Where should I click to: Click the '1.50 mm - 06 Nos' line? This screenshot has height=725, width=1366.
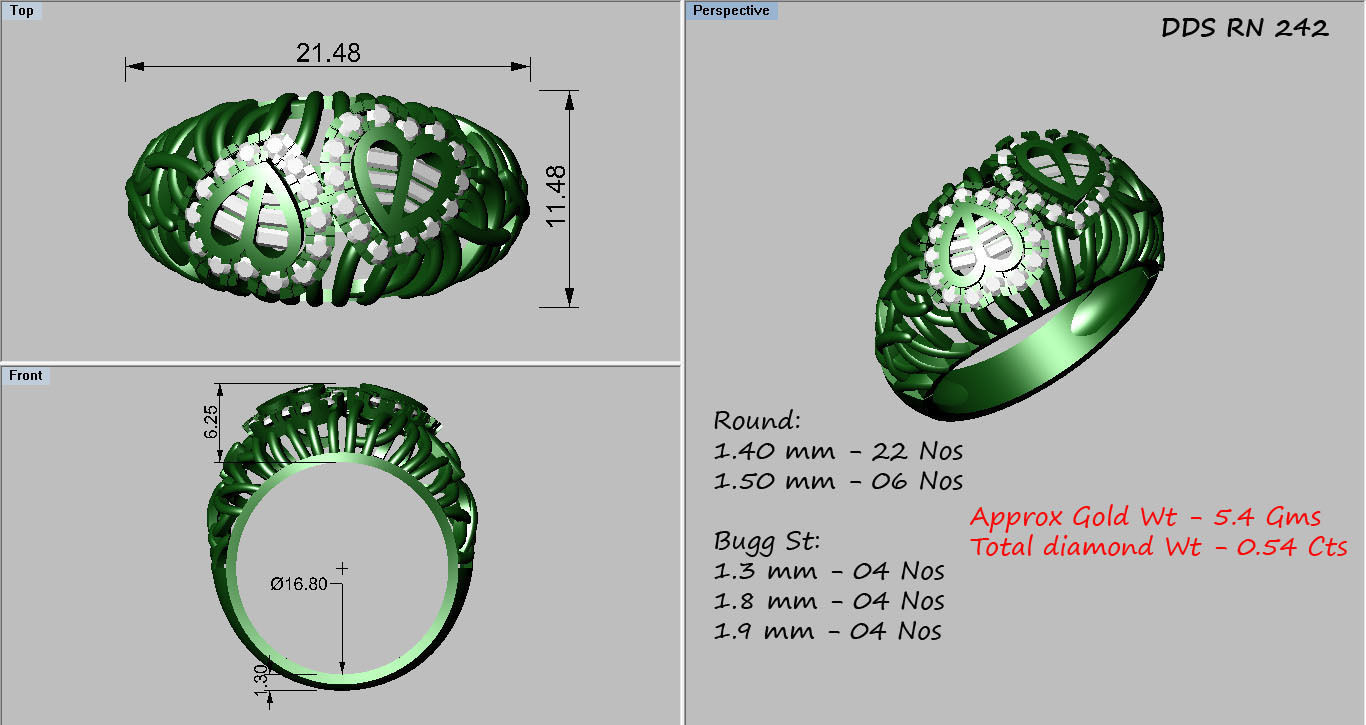click(838, 481)
